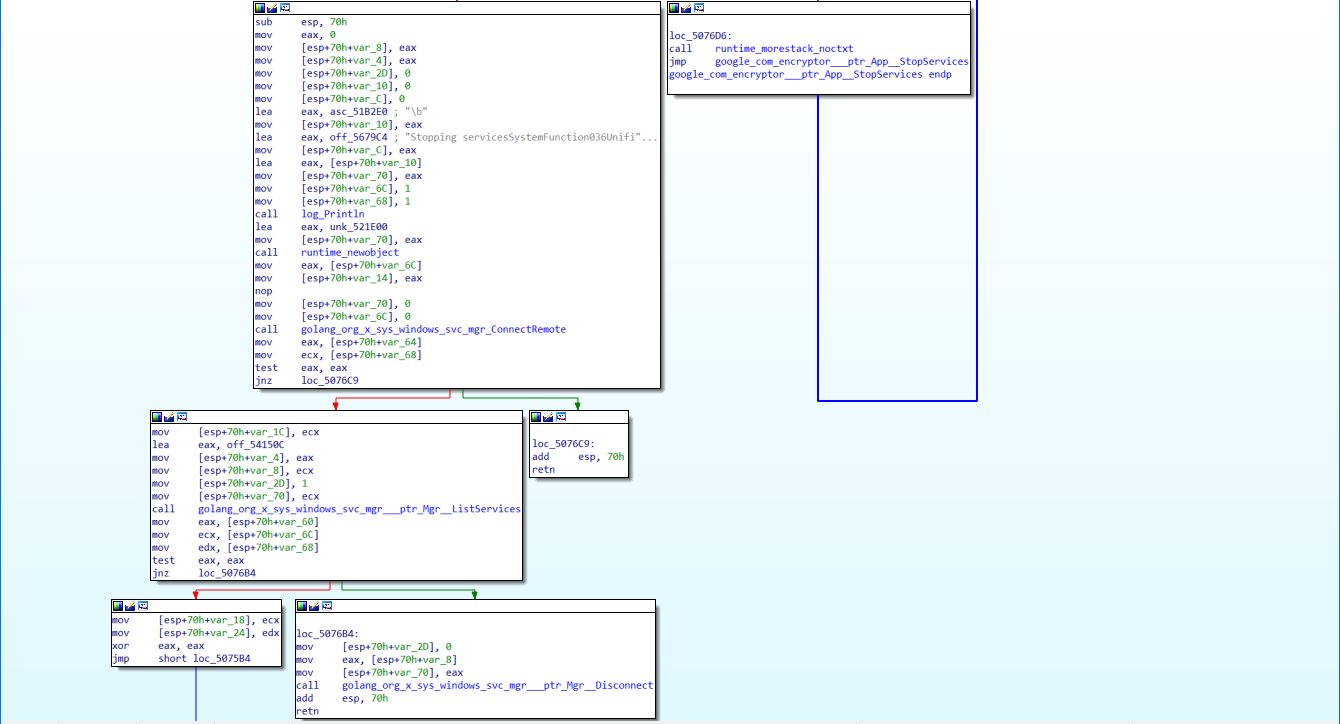Follow svc_mgr_ConnectRemote call target
Screen dimensions: 1340x724
[x=433, y=329]
